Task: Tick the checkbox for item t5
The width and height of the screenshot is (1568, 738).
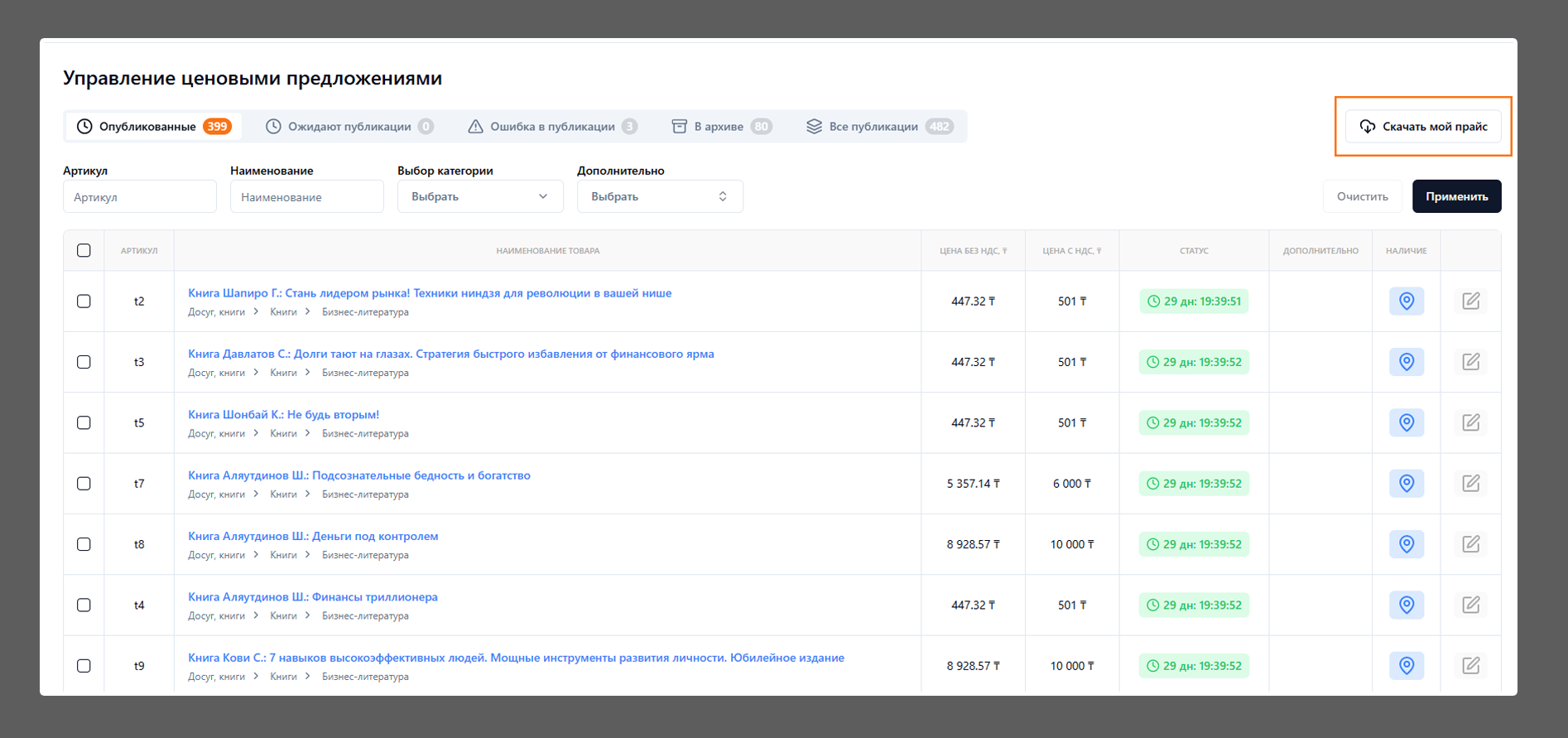Action: point(84,422)
